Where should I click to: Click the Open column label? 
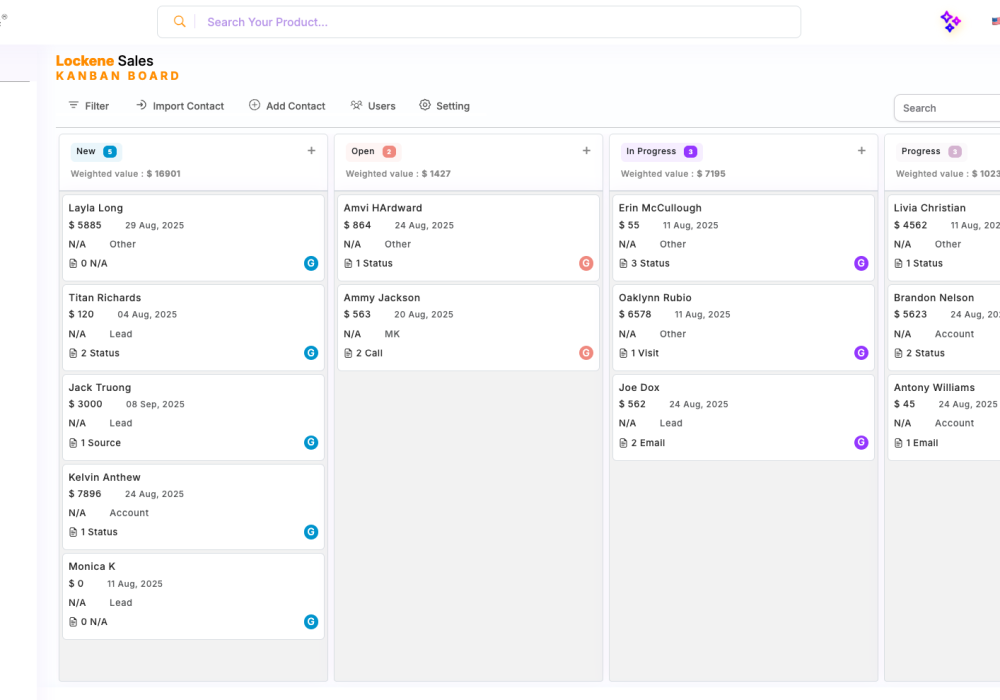(363, 151)
